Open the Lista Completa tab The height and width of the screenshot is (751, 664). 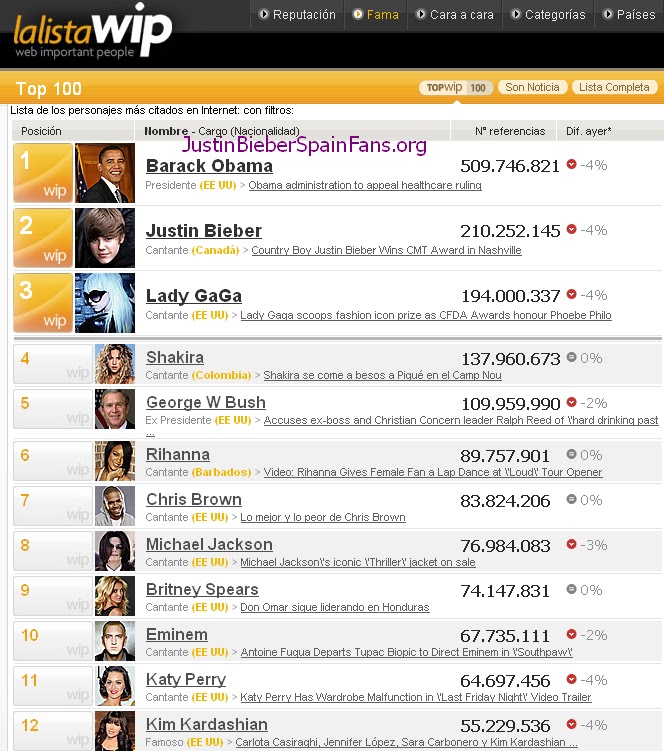614,87
